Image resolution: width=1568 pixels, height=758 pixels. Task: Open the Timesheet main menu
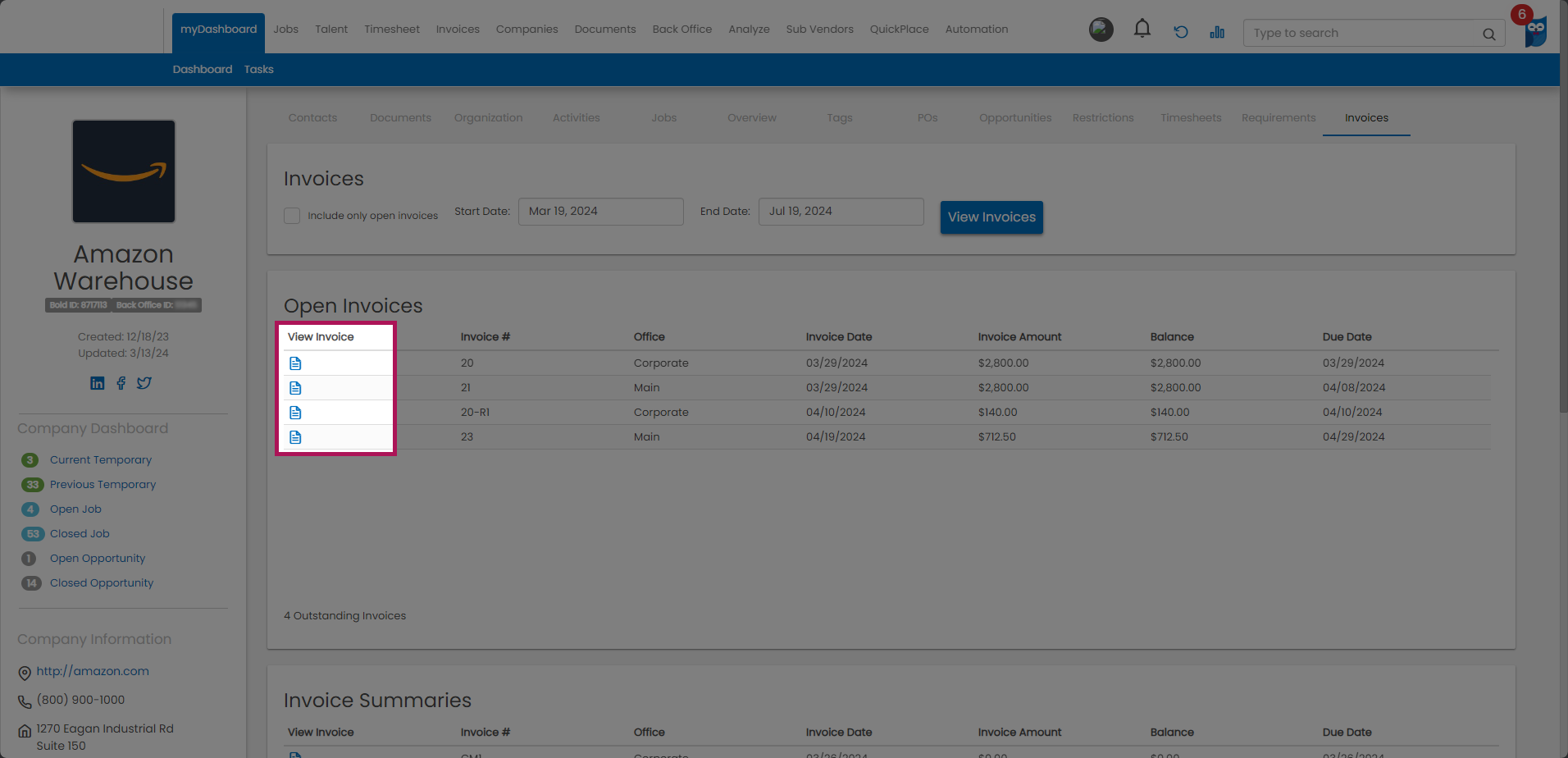(x=392, y=30)
